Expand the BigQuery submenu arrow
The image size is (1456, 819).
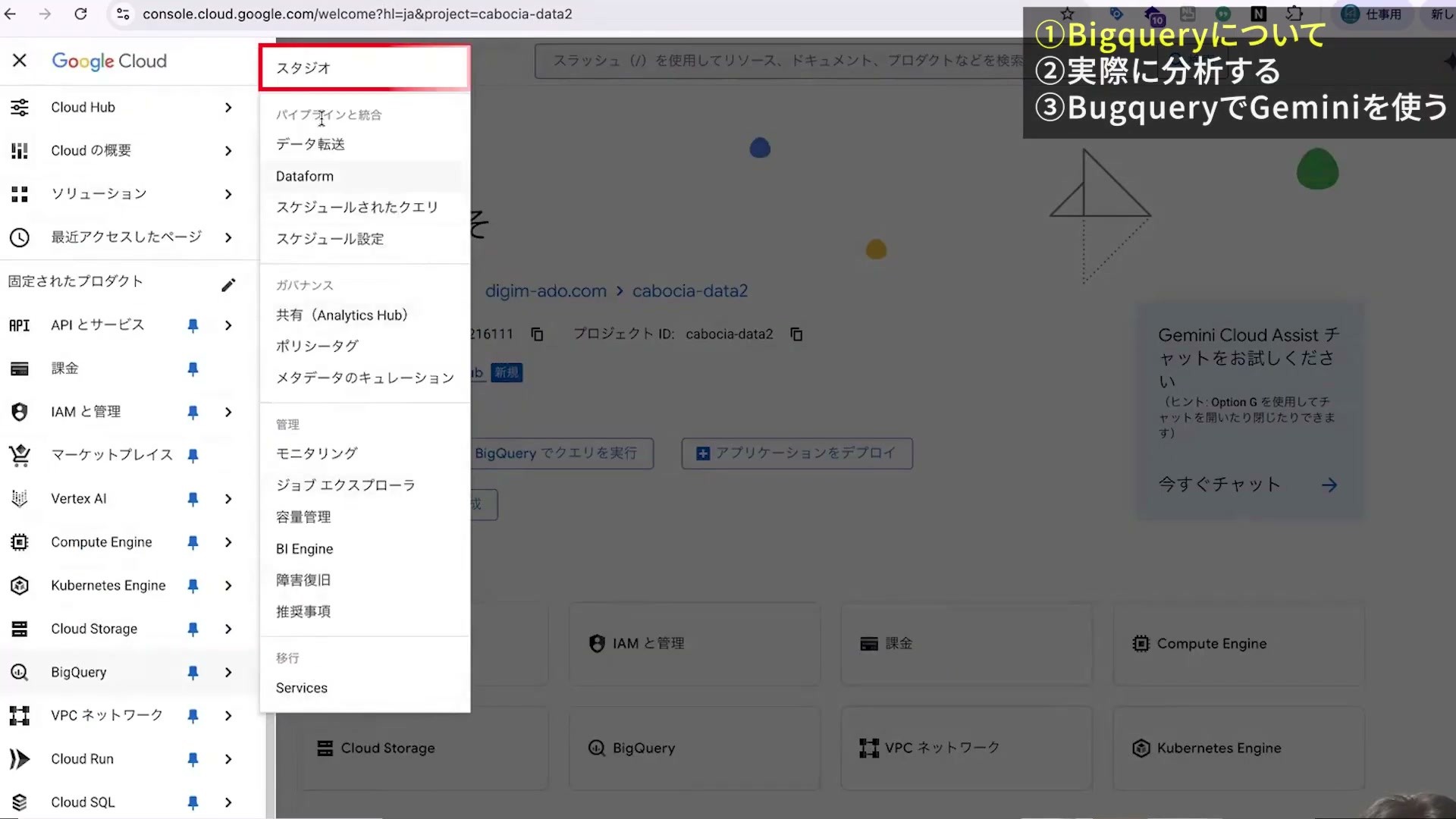[x=228, y=672]
